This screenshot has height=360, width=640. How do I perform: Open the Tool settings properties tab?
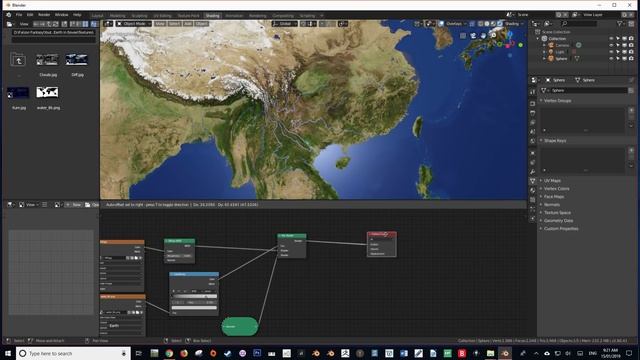532,93
